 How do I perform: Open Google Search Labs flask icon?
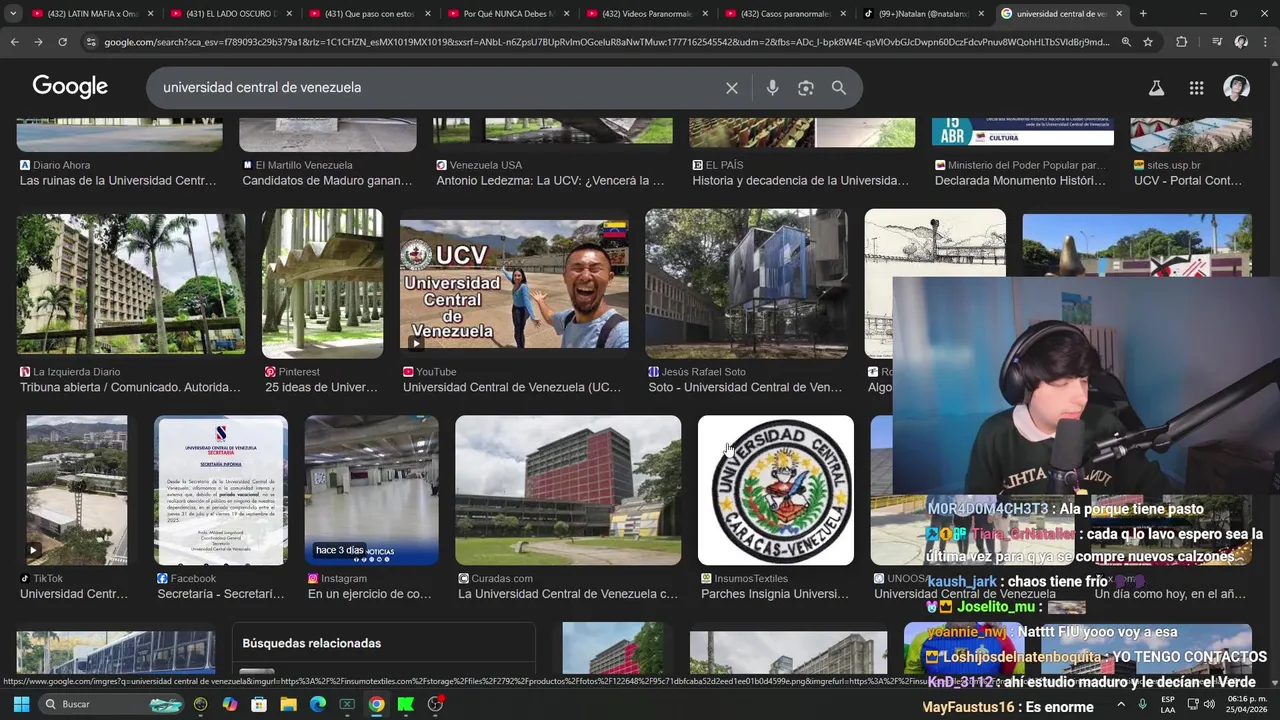pos(1156,88)
